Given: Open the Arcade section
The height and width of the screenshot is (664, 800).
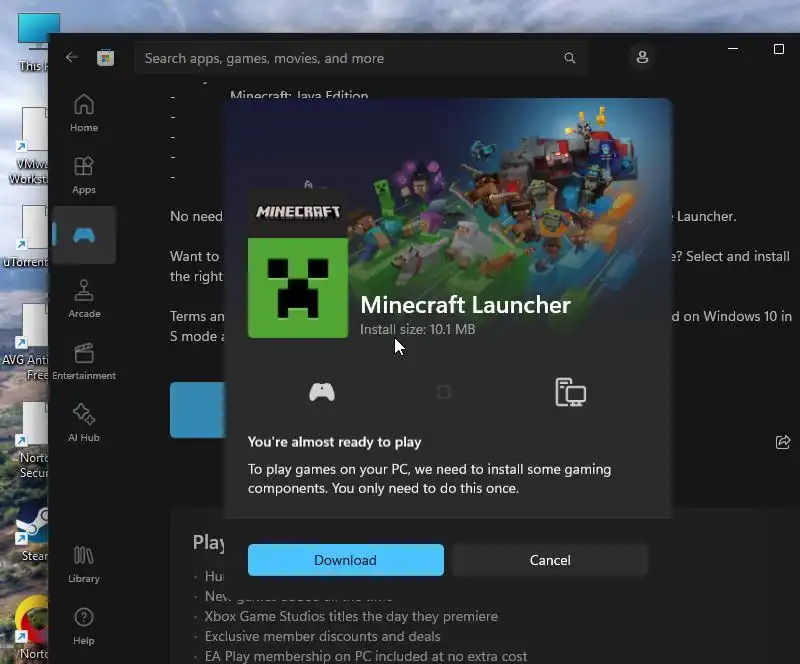Looking at the screenshot, I should 84,299.
